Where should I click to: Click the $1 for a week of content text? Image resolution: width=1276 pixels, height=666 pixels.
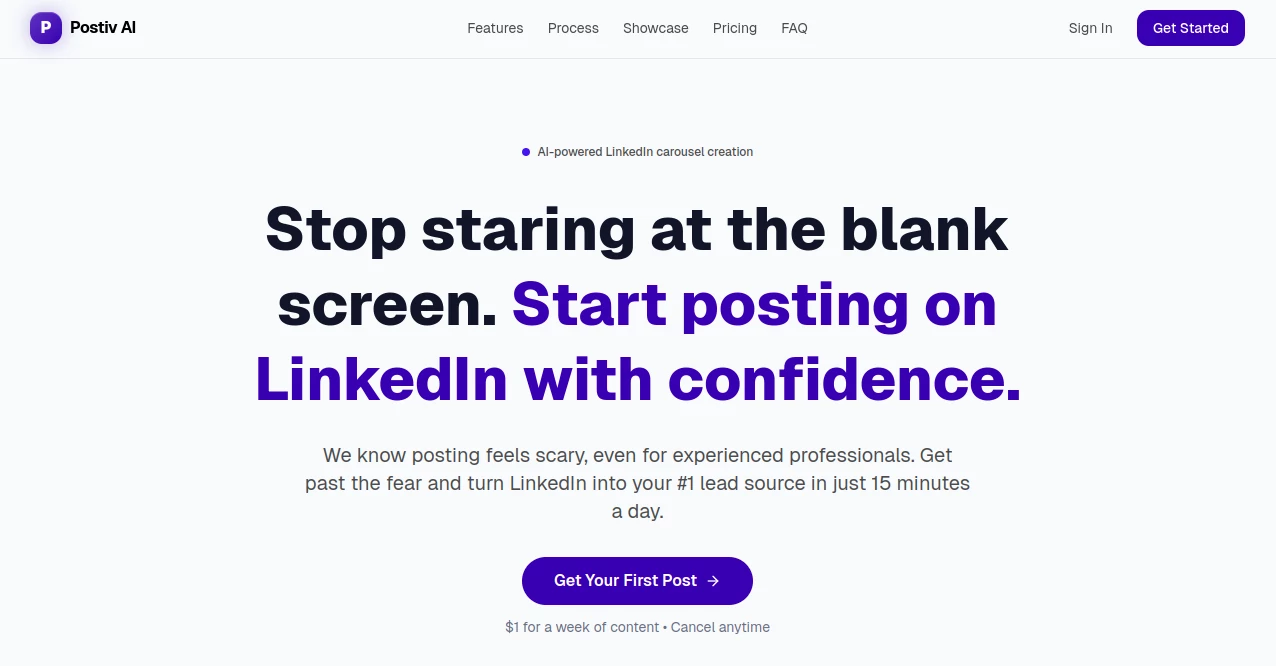point(582,627)
